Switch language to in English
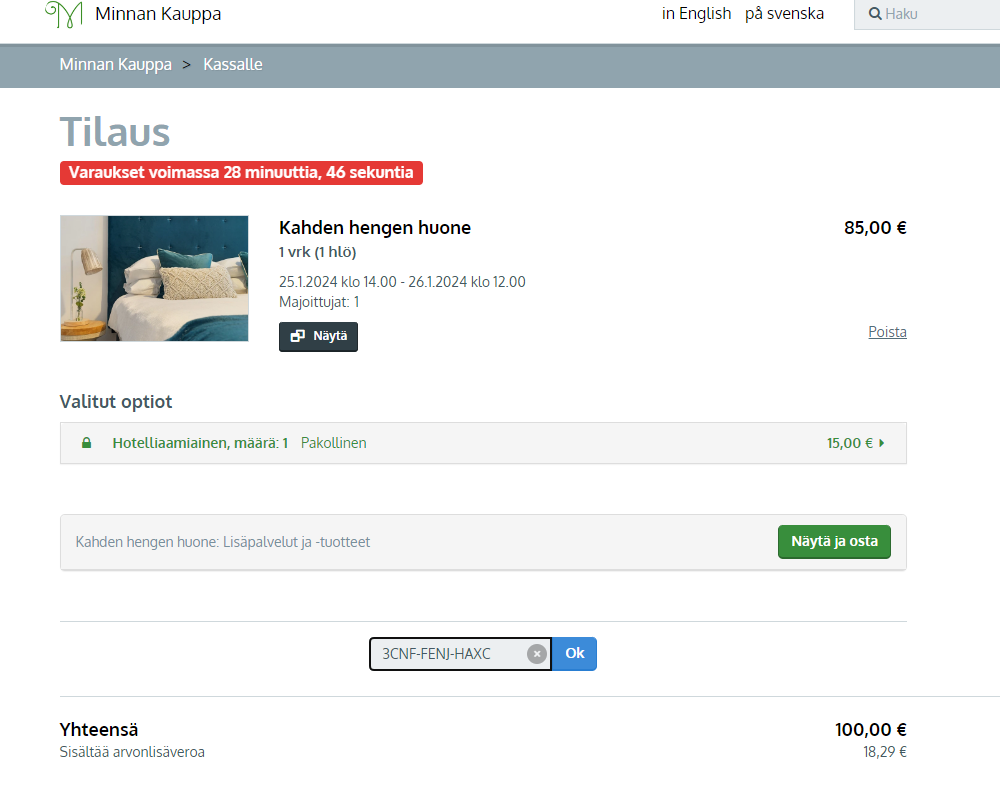This screenshot has width=1000, height=788. [696, 13]
